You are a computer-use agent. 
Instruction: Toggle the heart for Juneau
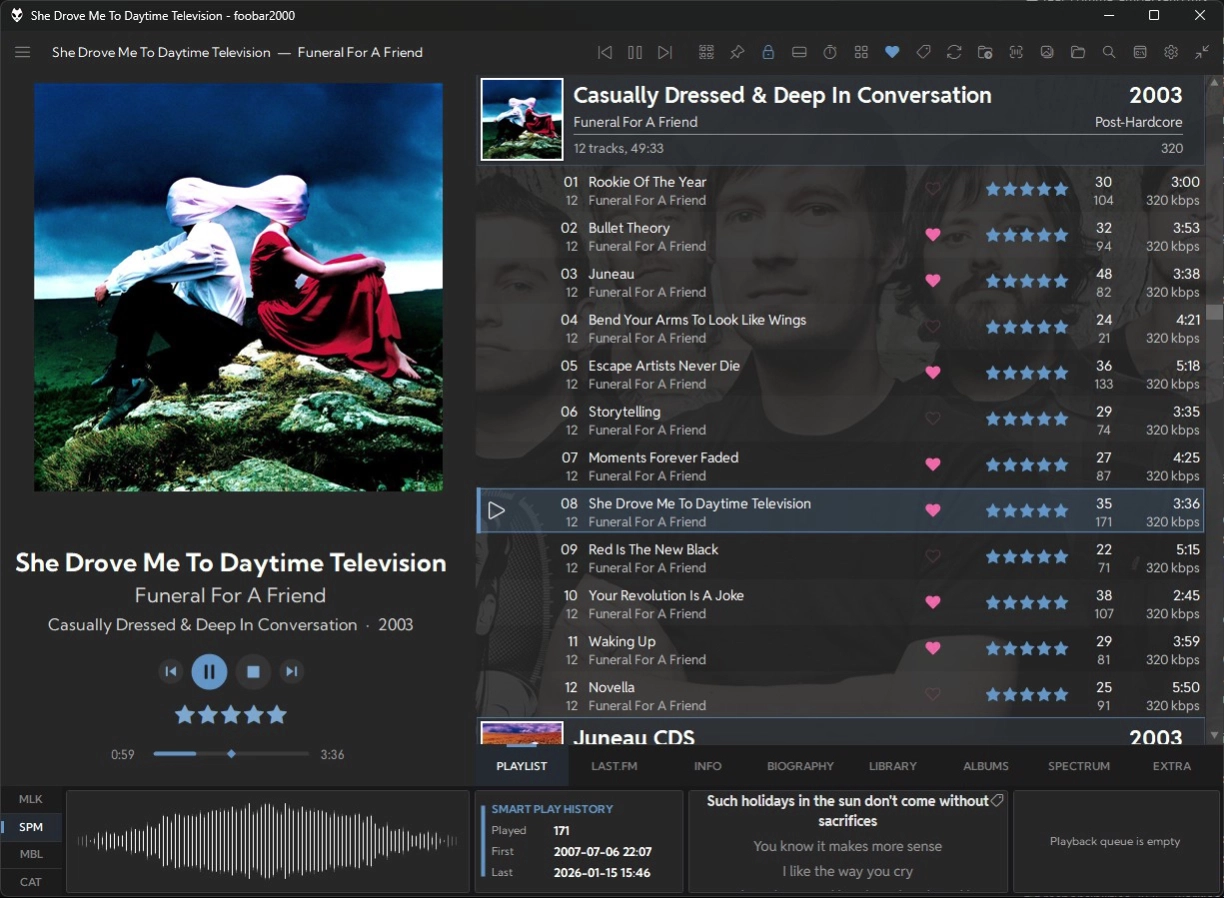pyautogui.click(x=933, y=281)
